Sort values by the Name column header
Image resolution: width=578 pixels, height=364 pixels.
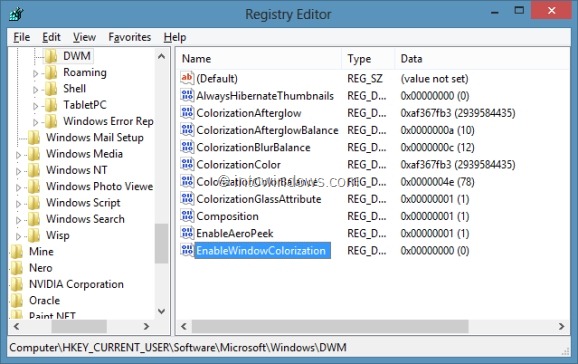click(259, 59)
